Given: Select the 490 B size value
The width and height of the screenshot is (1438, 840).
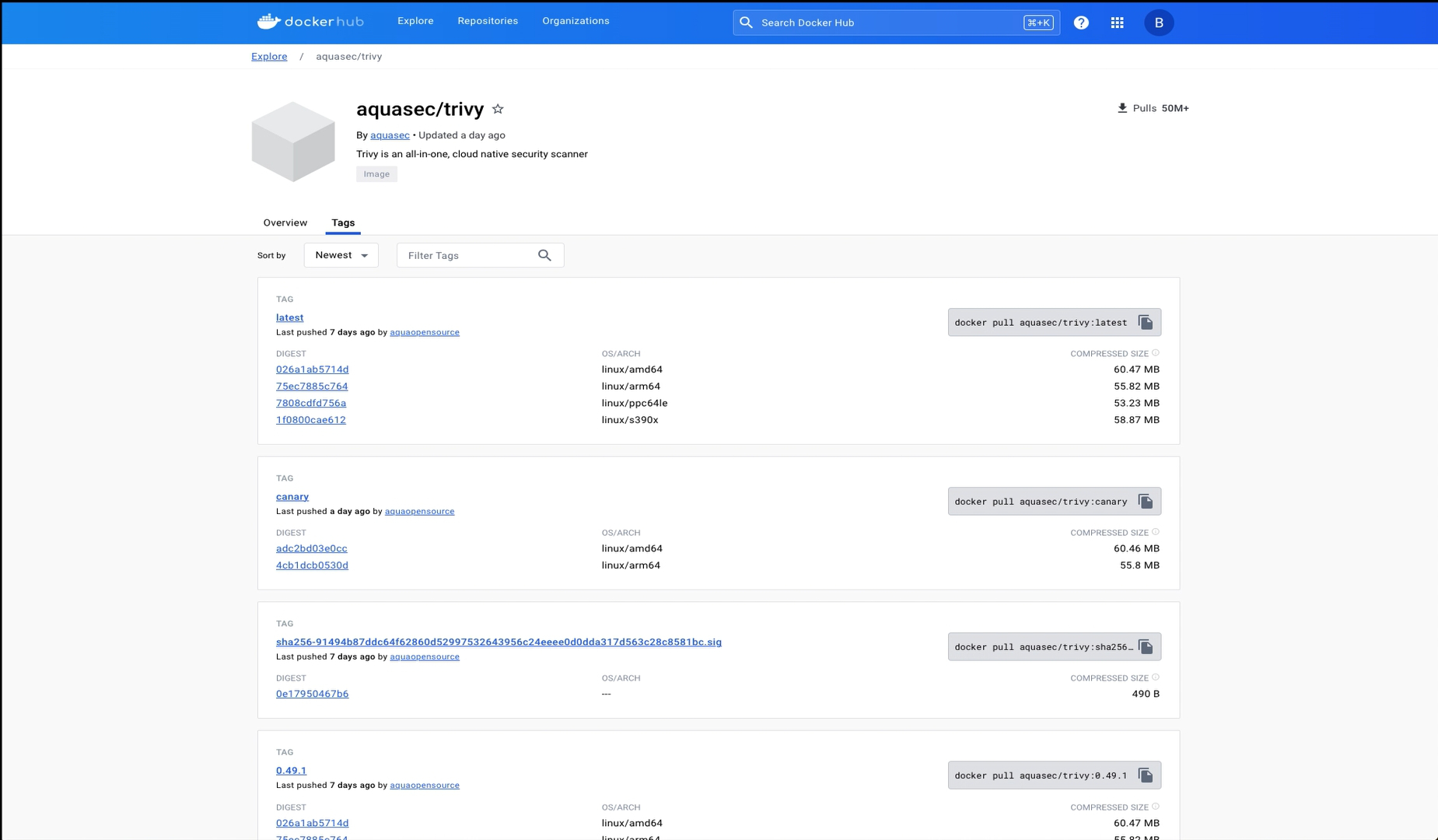Looking at the screenshot, I should [x=1146, y=694].
